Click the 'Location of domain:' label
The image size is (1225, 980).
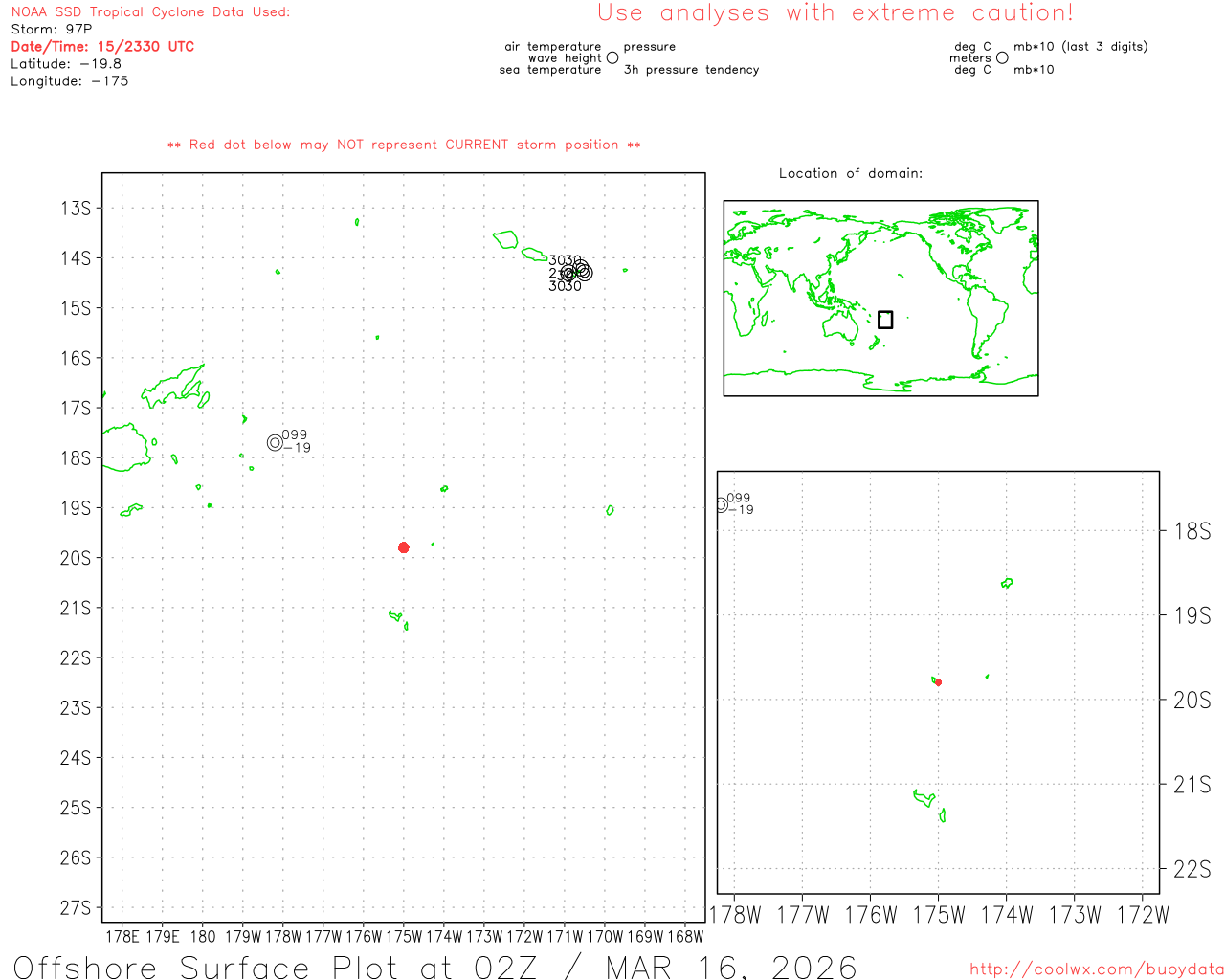point(850,173)
